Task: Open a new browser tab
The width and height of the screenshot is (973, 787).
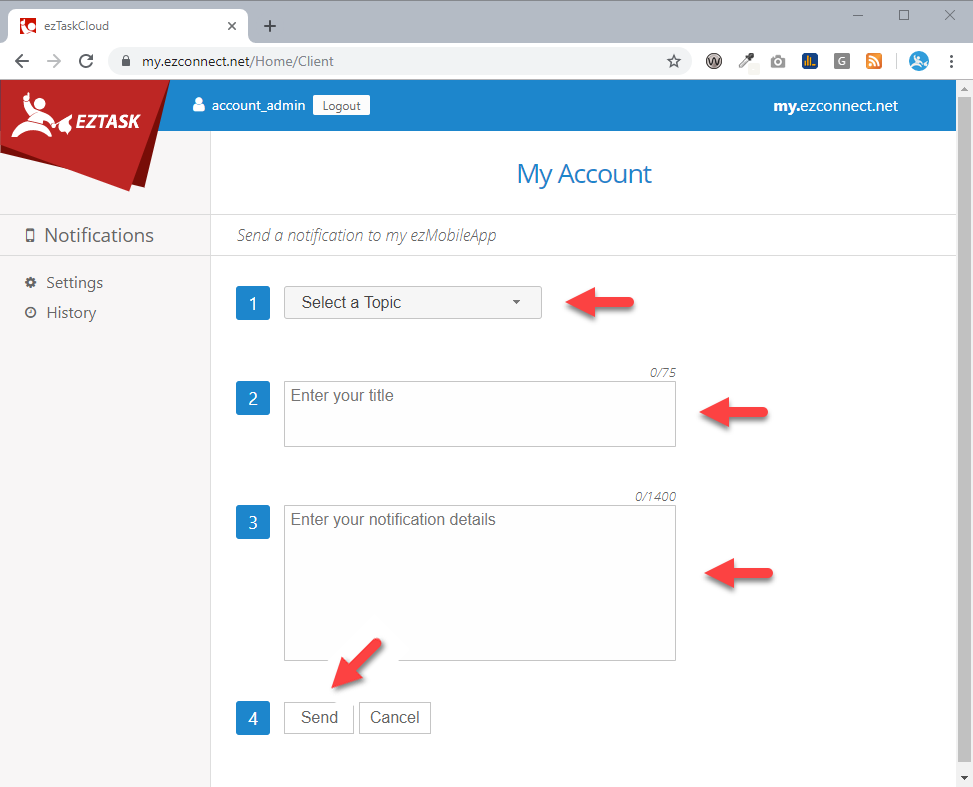Action: pos(269,26)
